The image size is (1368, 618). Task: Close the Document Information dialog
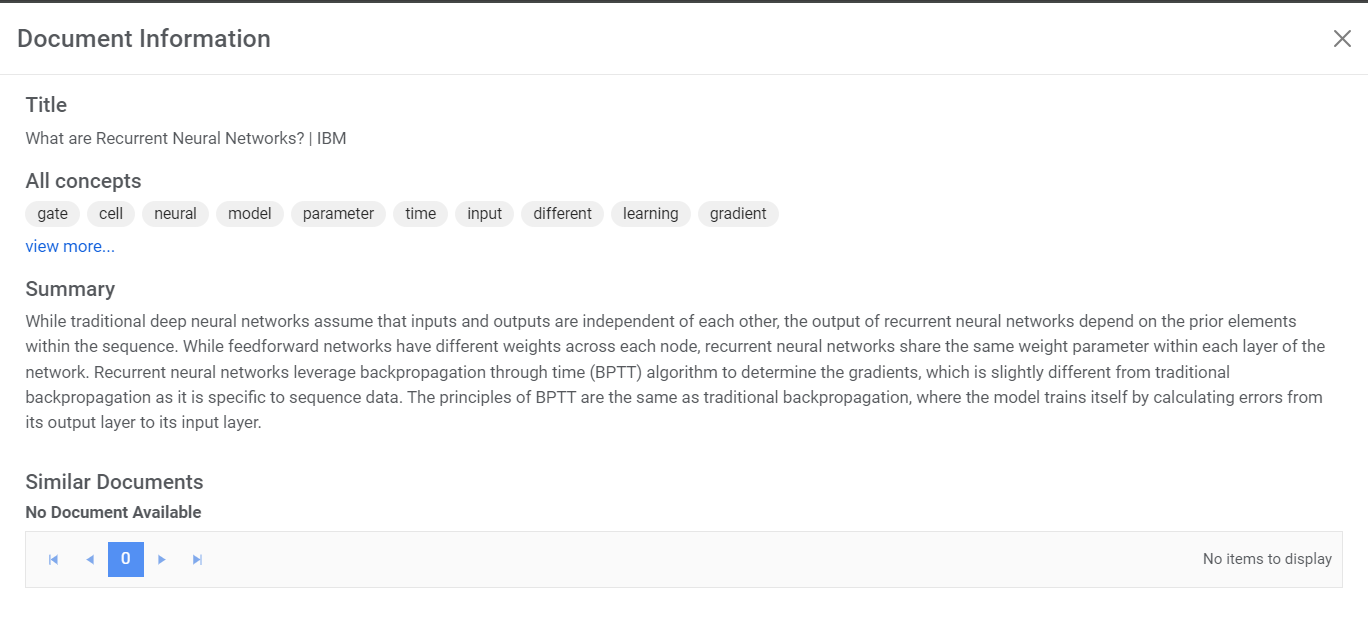(x=1342, y=39)
